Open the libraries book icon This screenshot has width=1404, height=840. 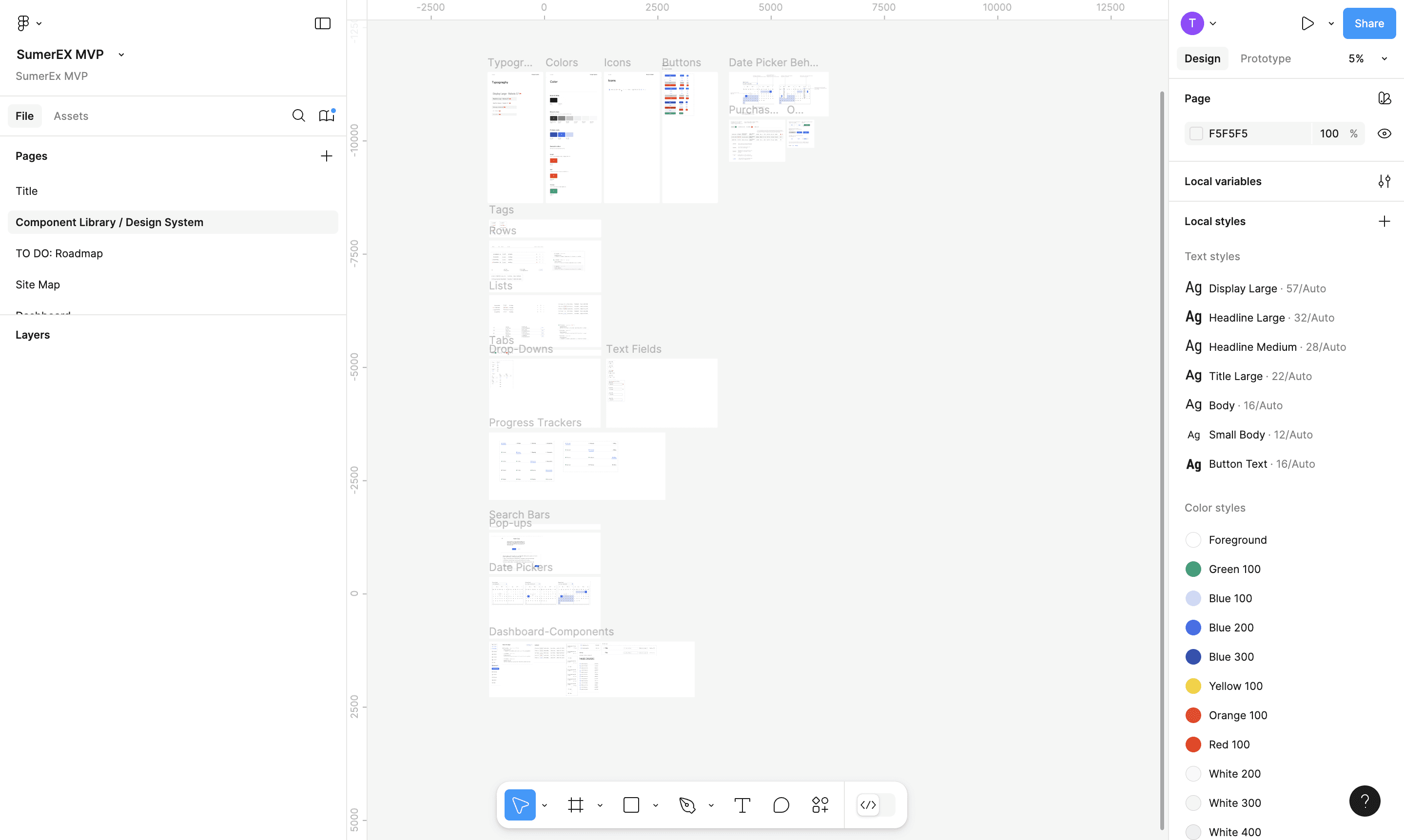click(x=326, y=116)
